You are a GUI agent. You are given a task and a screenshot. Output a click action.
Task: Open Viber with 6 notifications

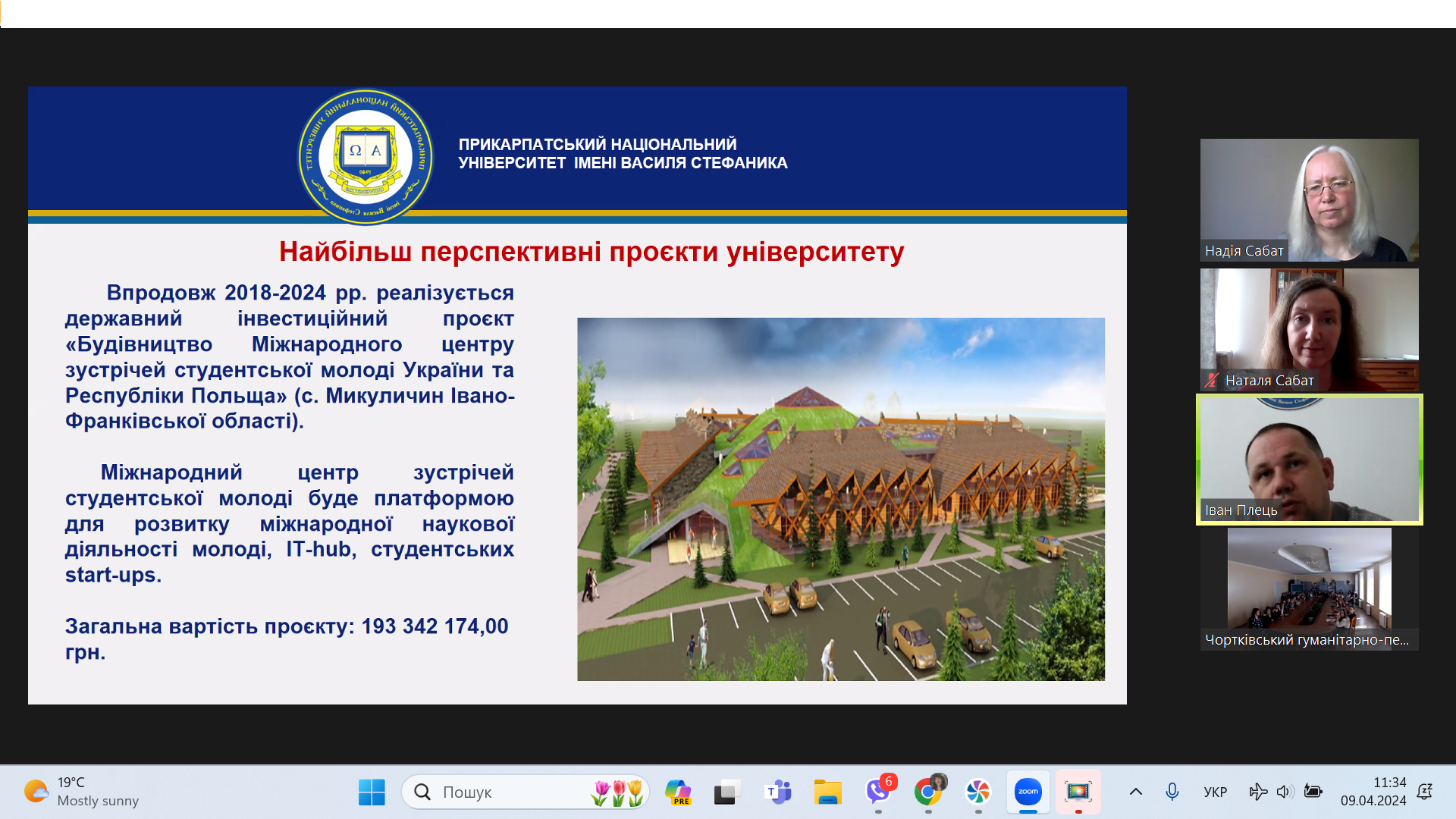(x=878, y=792)
